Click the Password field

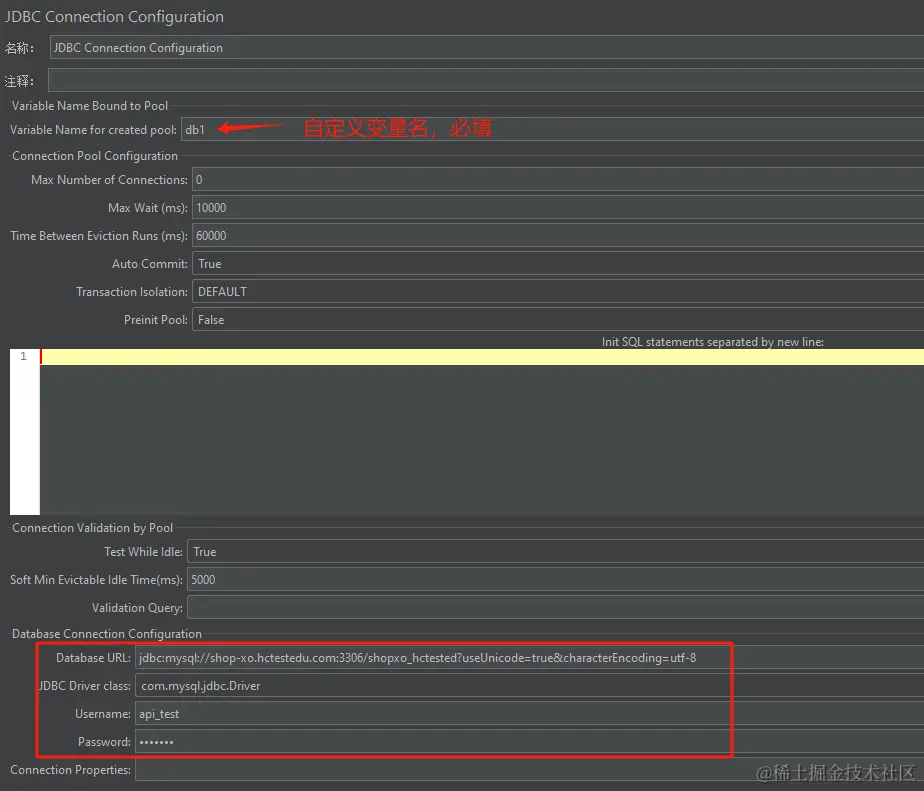click(529, 741)
